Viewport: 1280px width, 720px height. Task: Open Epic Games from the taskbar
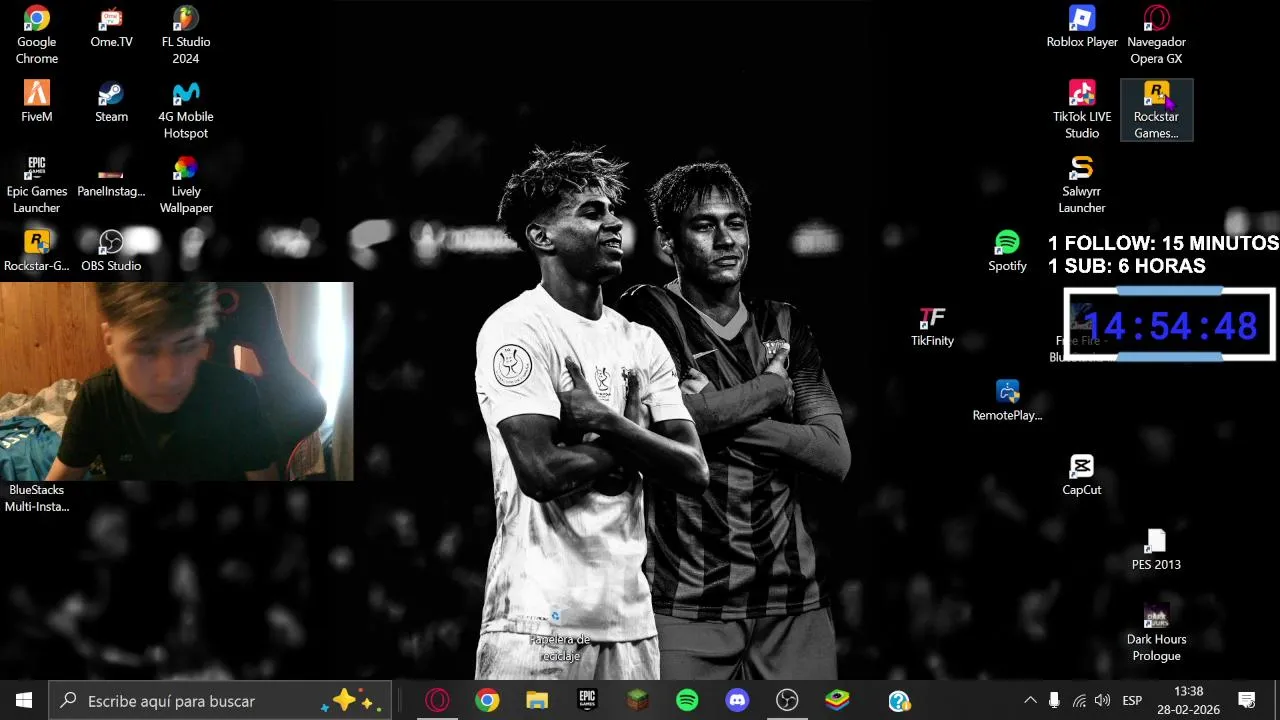pos(587,701)
